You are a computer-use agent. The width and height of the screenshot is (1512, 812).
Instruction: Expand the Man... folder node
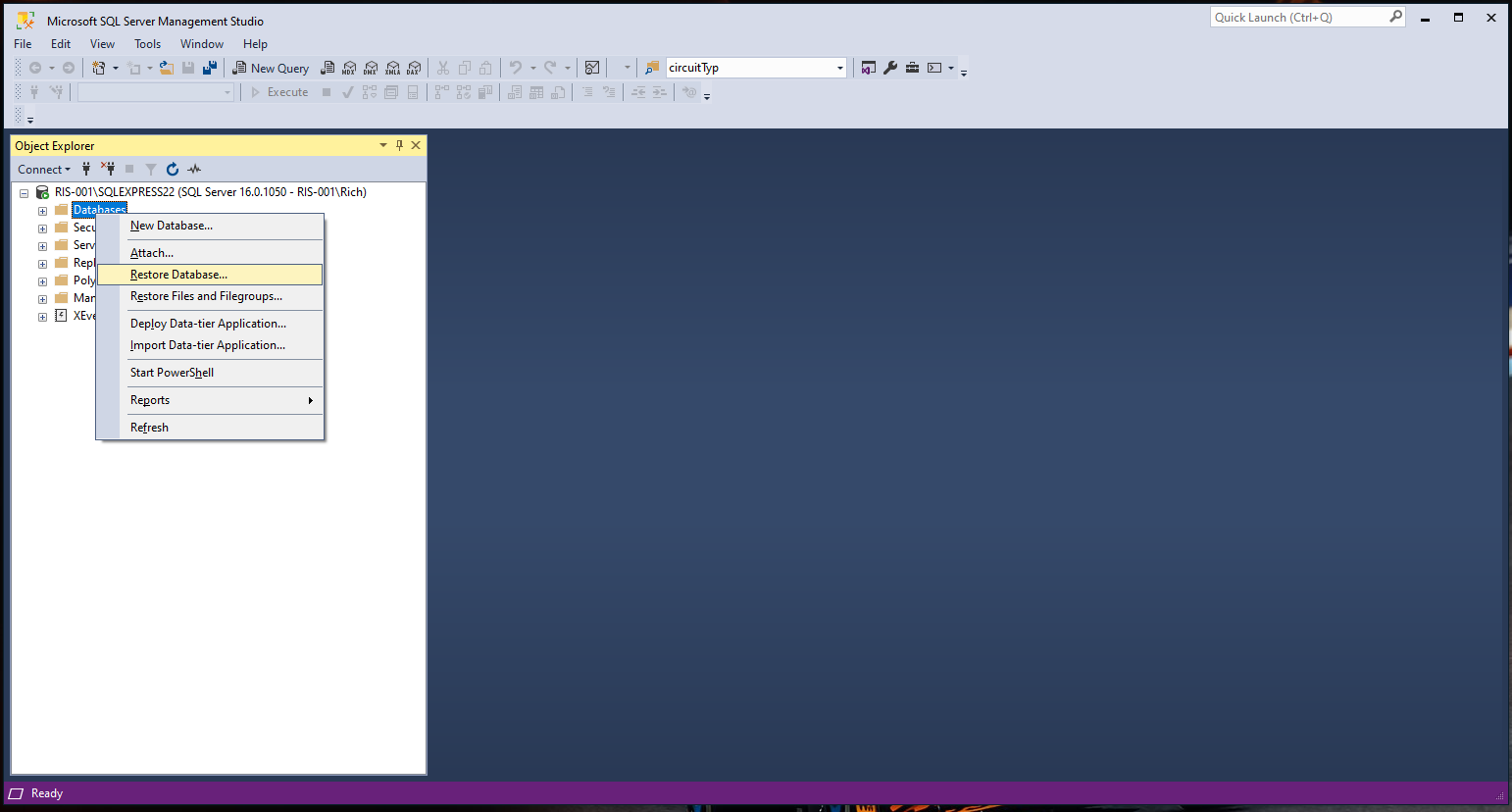(x=42, y=299)
